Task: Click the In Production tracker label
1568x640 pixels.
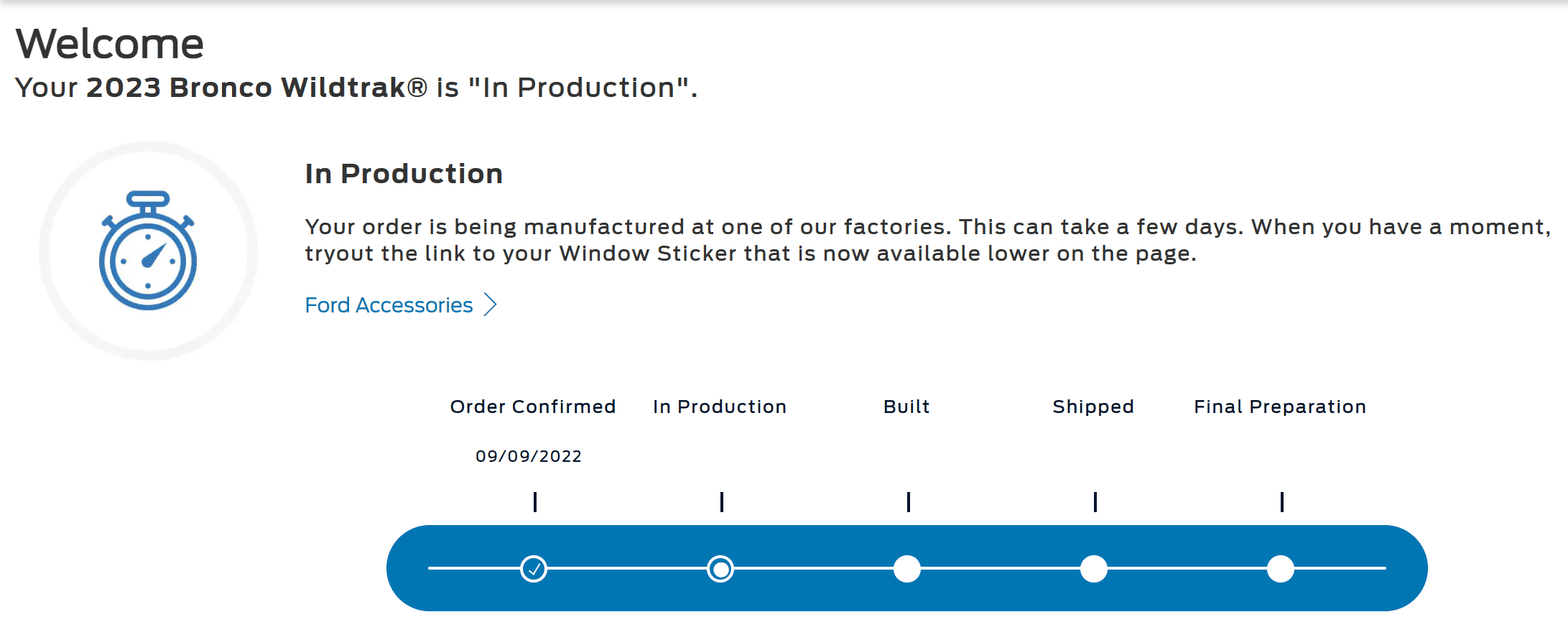Action: click(x=720, y=407)
